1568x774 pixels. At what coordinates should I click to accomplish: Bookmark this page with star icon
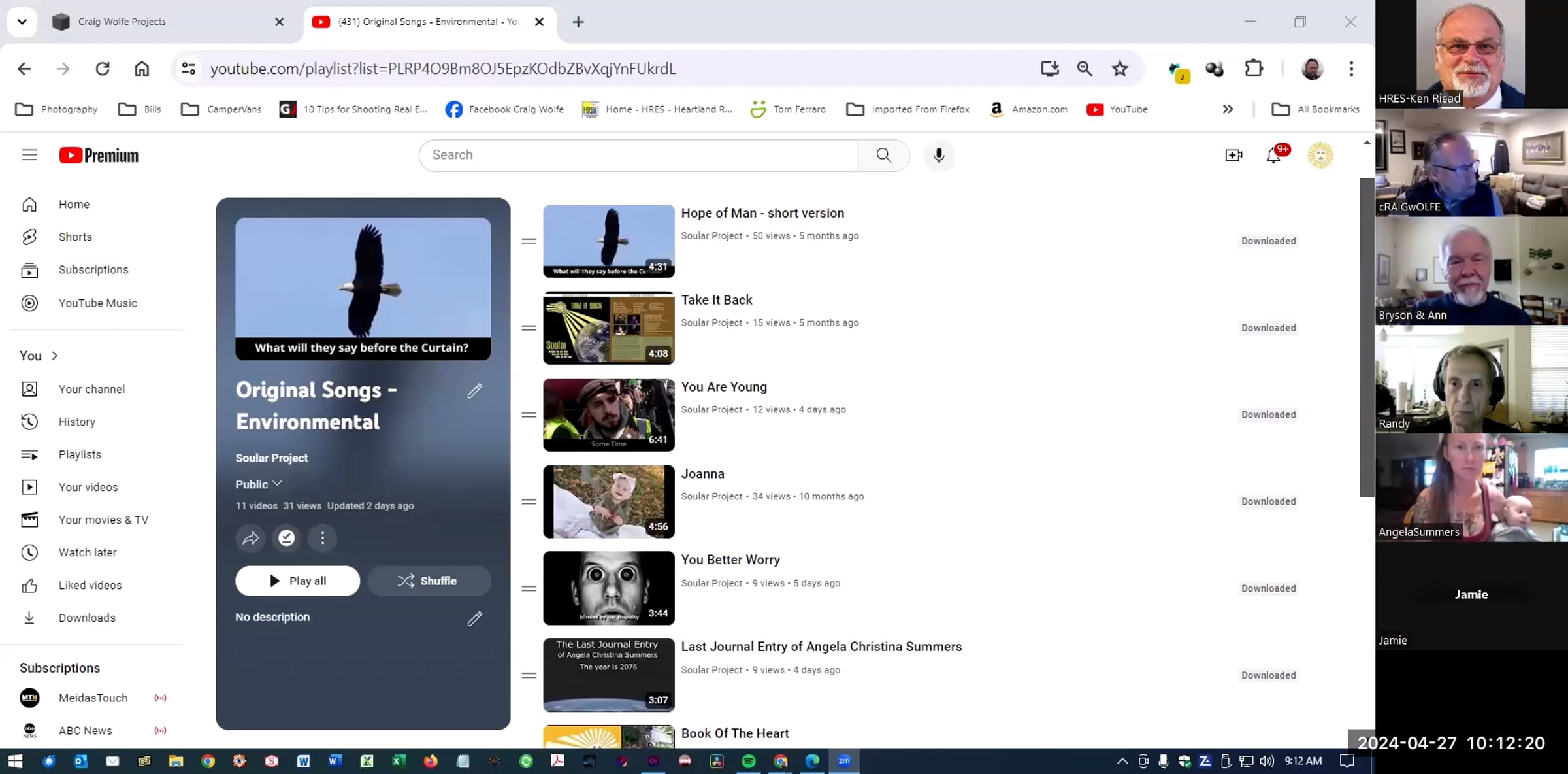[1120, 69]
